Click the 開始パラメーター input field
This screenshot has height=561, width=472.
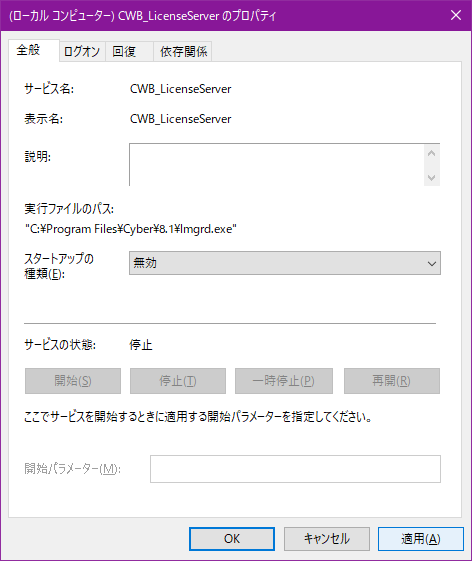tap(295, 469)
